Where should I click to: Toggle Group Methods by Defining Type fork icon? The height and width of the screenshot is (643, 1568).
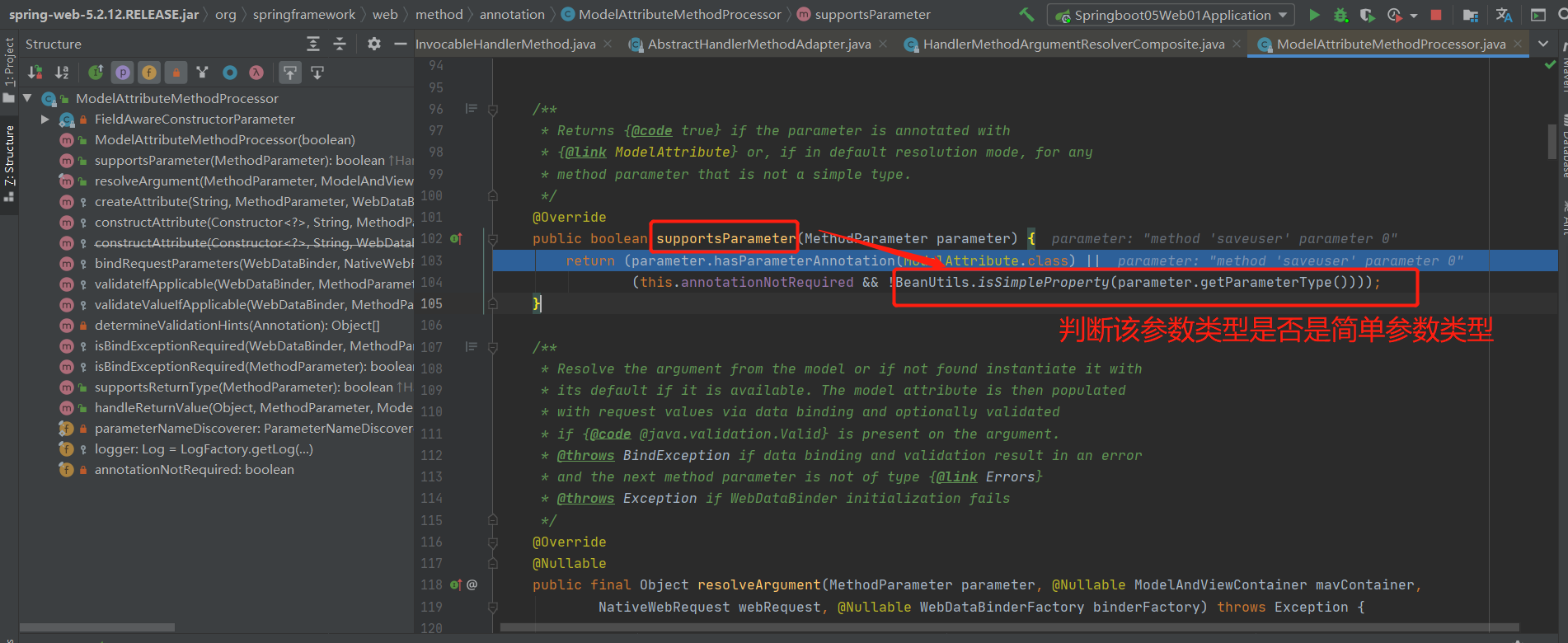pyautogui.click(x=202, y=73)
